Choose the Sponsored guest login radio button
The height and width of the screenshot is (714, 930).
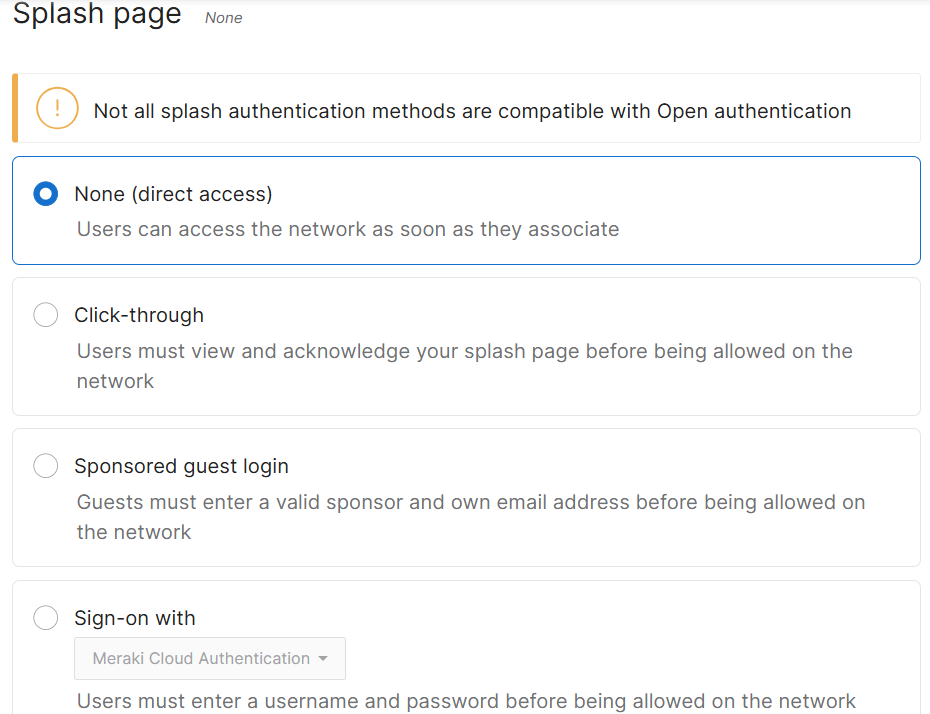pos(46,466)
